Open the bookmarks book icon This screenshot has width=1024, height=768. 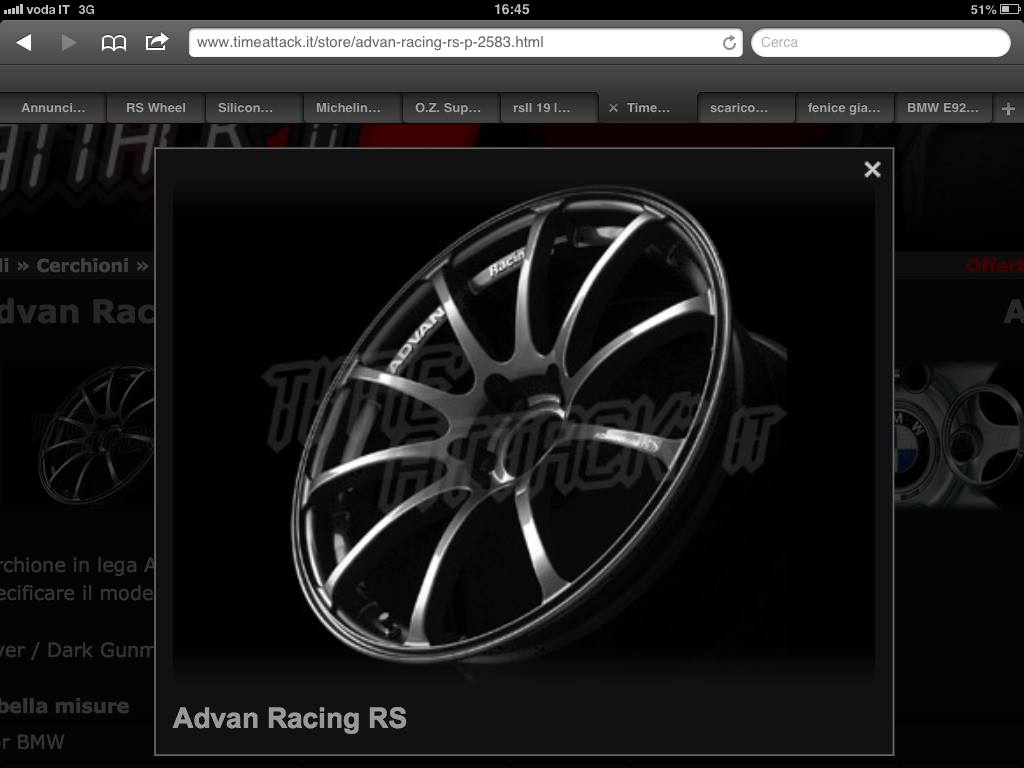[x=114, y=42]
